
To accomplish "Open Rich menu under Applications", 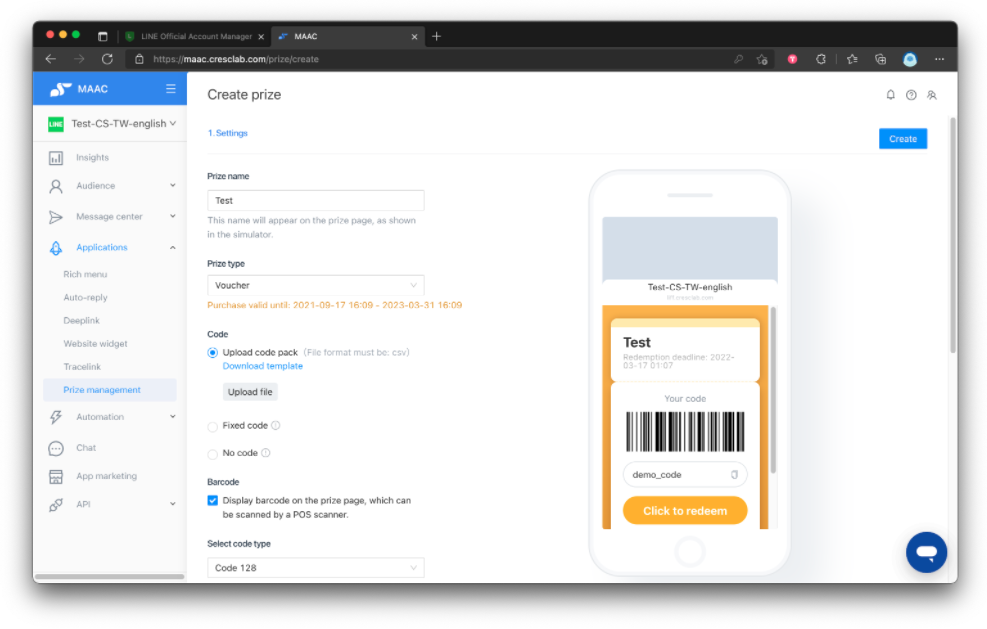I will point(85,275).
